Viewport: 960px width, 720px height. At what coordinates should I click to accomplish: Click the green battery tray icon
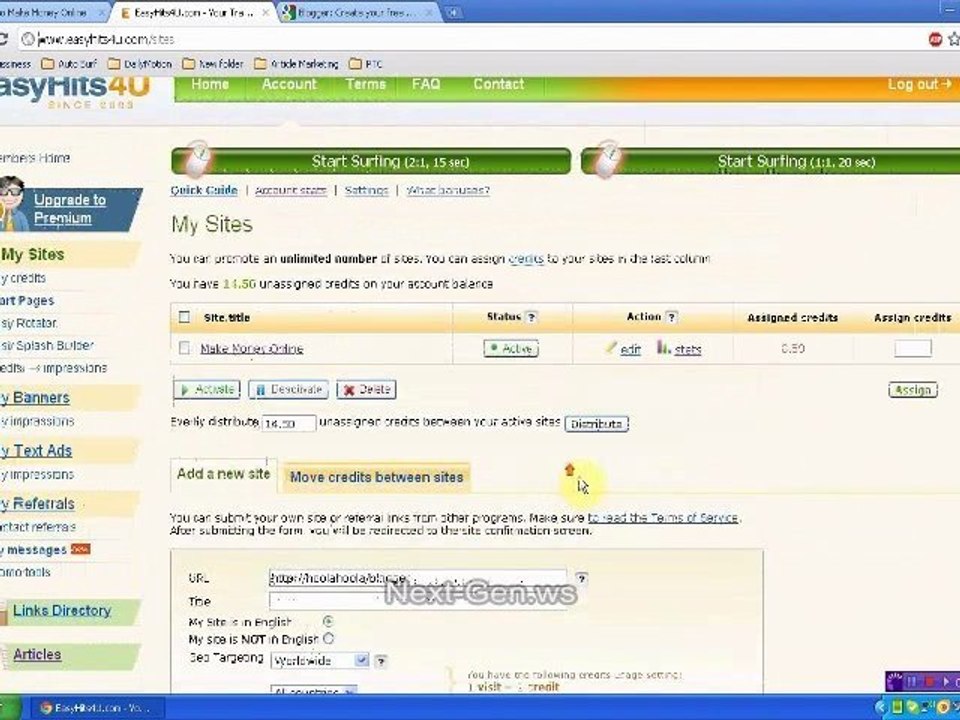(897, 708)
